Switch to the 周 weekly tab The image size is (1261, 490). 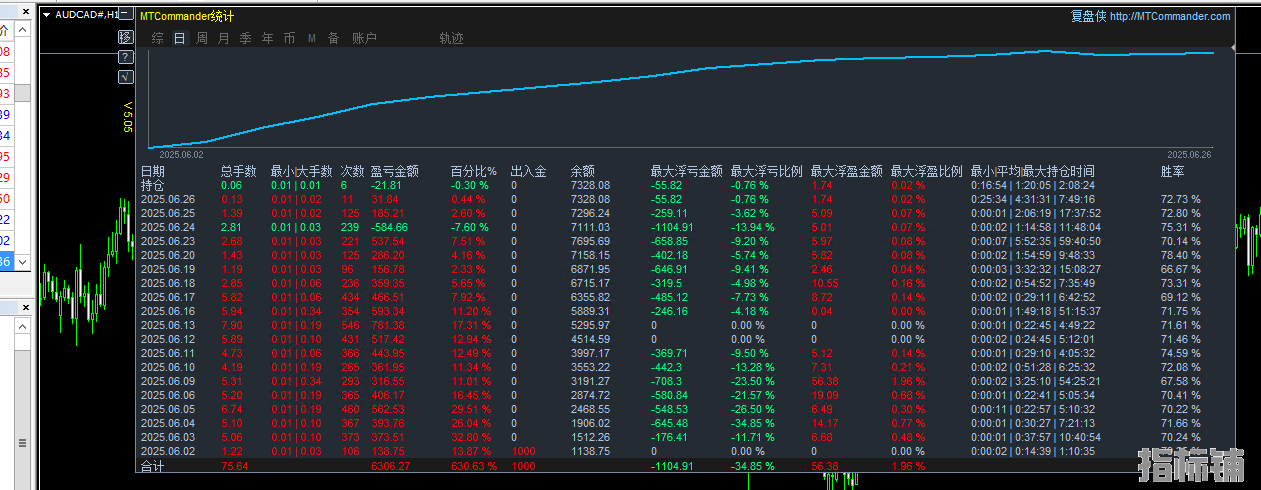click(202, 38)
